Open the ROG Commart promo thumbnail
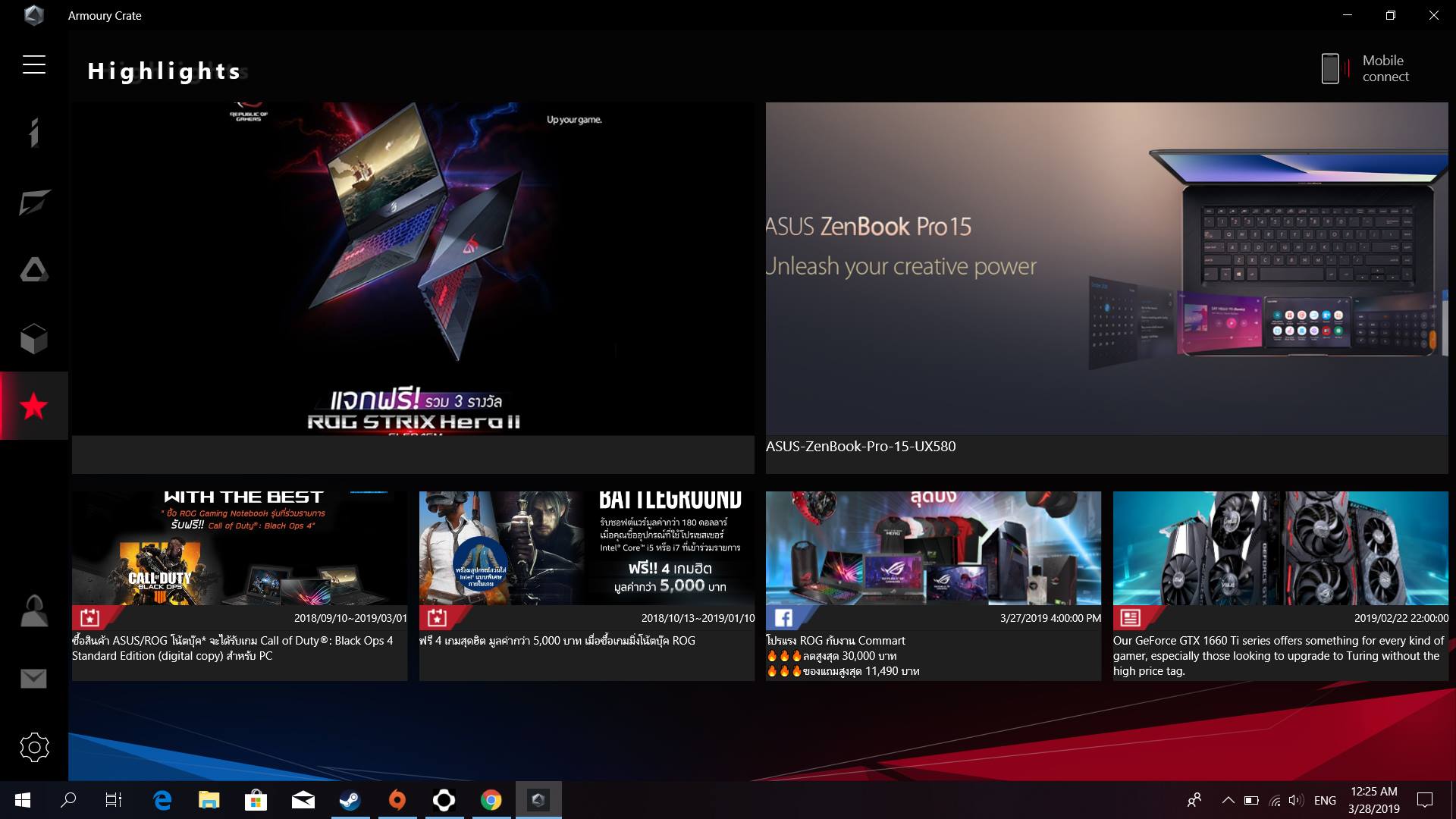The image size is (1456, 819). [934, 548]
